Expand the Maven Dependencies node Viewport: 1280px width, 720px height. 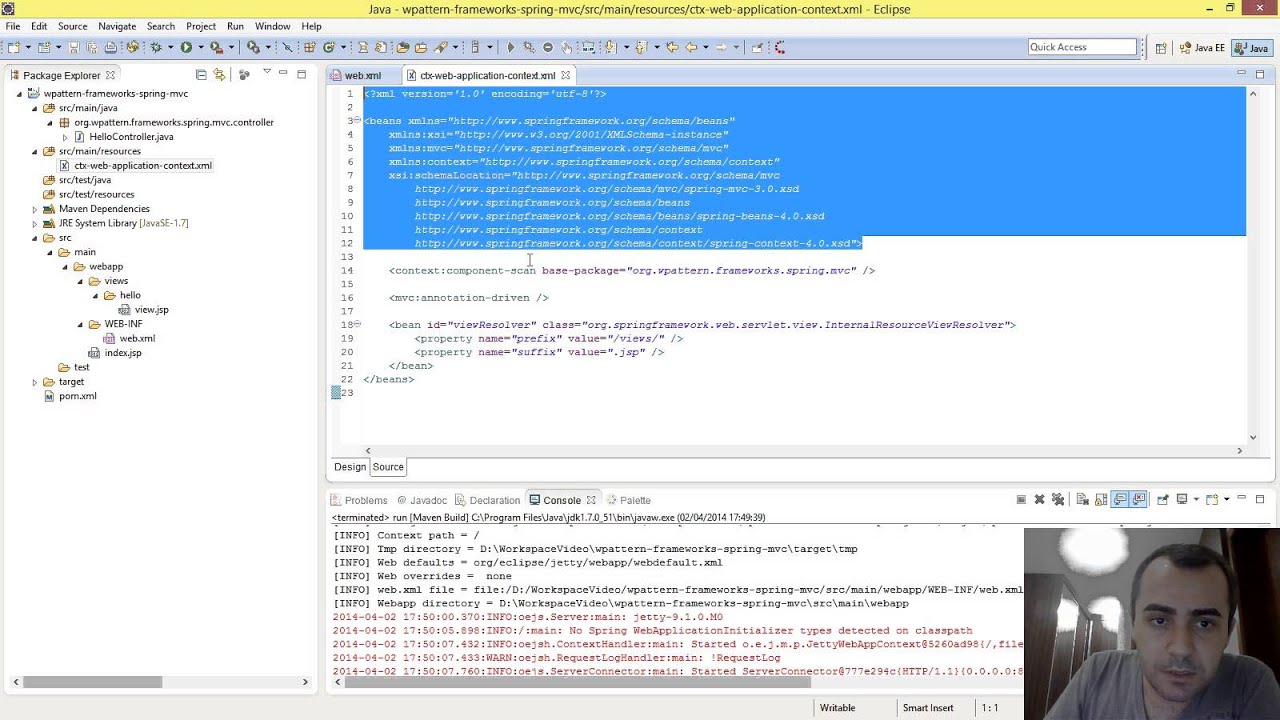tap(35, 209)
